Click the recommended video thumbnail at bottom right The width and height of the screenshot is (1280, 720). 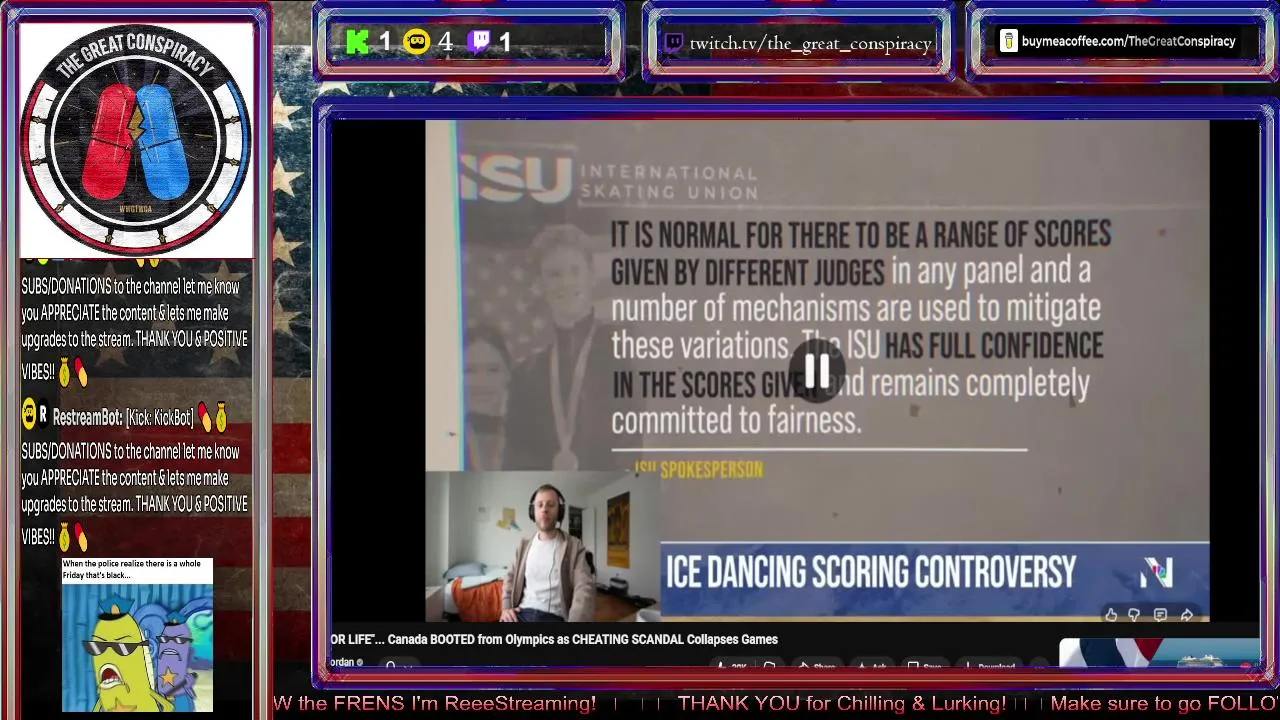click(x=1159, y=652)
